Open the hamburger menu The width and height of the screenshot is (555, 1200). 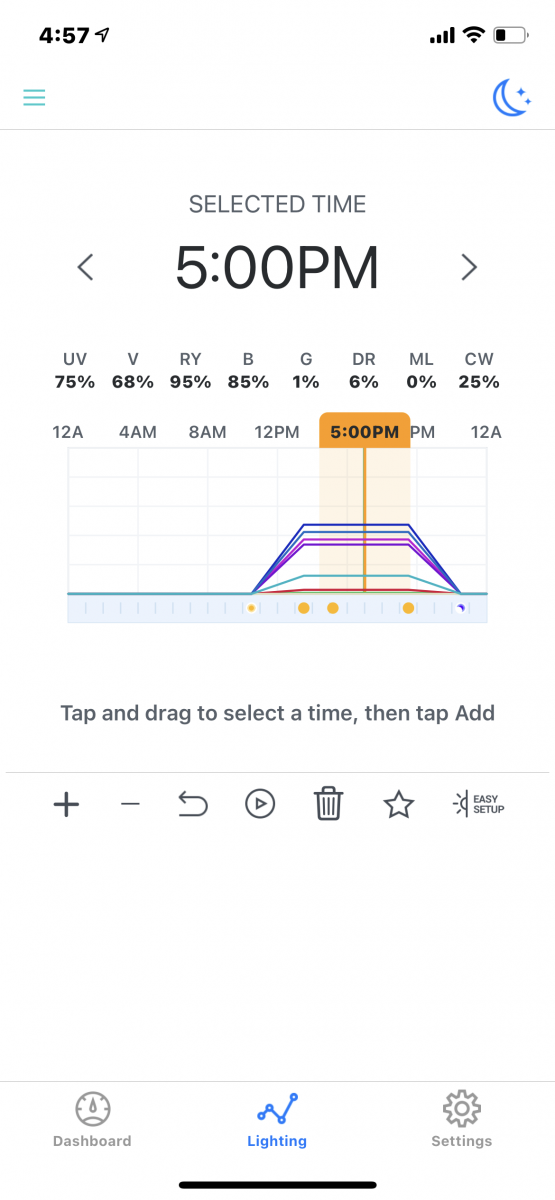click(x=35, y=97)
